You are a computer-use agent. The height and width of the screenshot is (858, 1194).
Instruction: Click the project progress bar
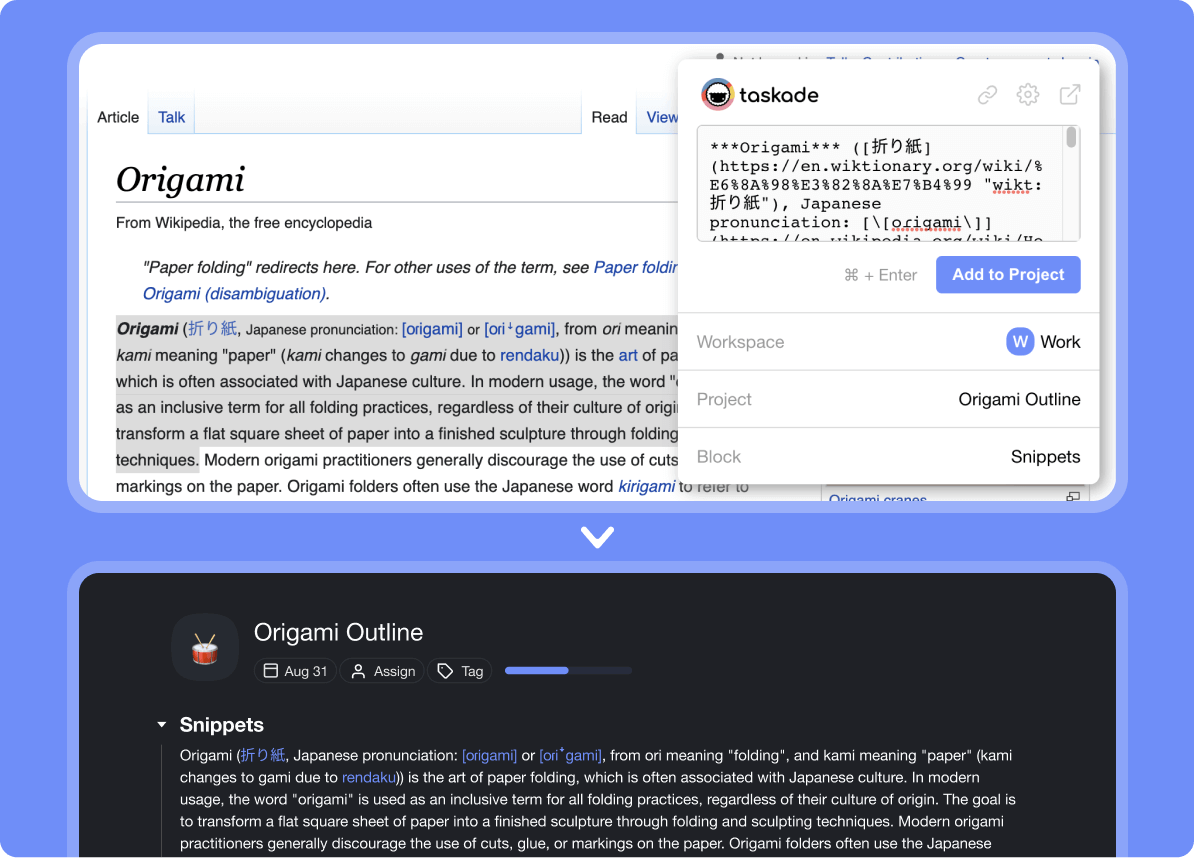568,671
